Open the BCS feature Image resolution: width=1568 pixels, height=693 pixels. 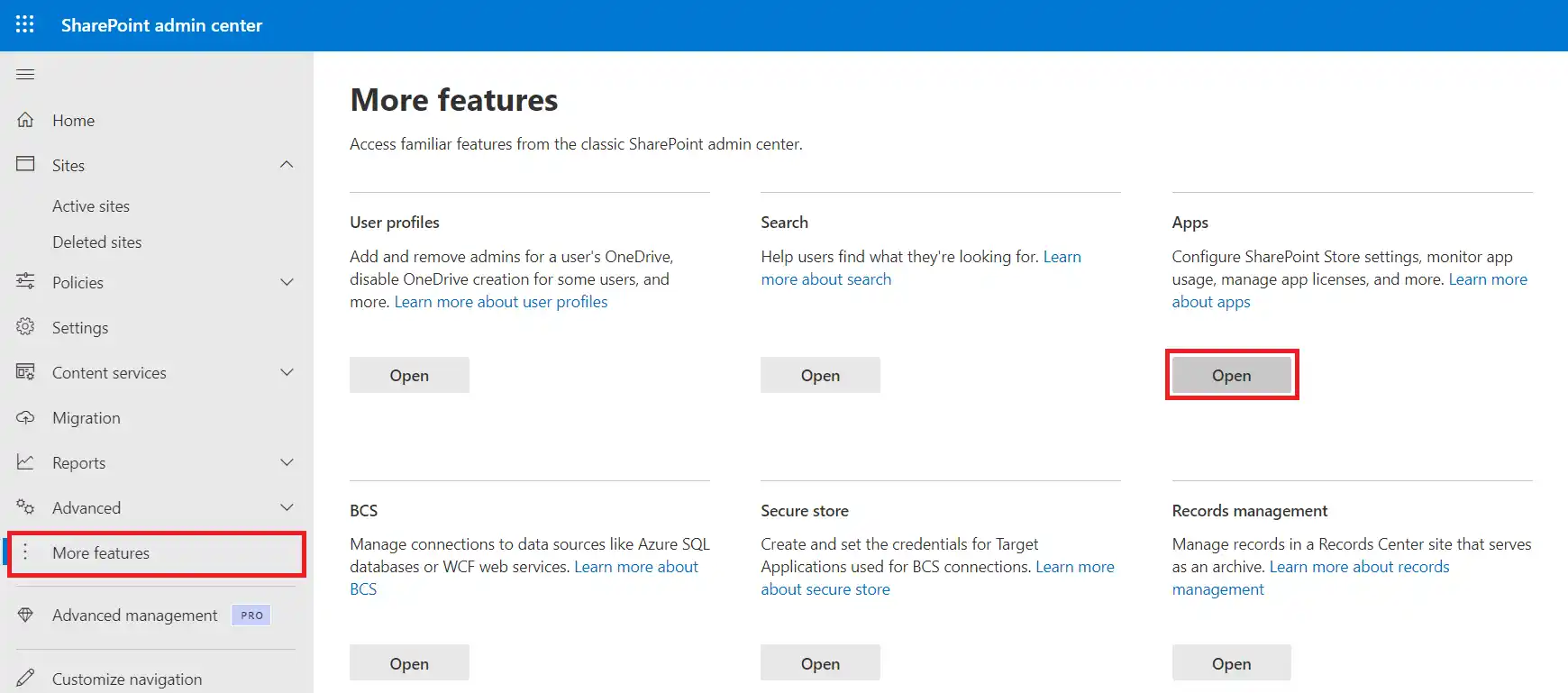point(409,663)
